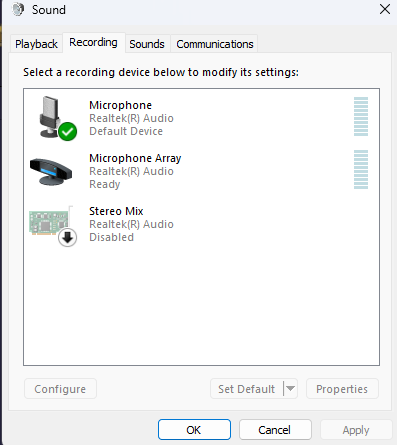Open device Properties button

342,389
